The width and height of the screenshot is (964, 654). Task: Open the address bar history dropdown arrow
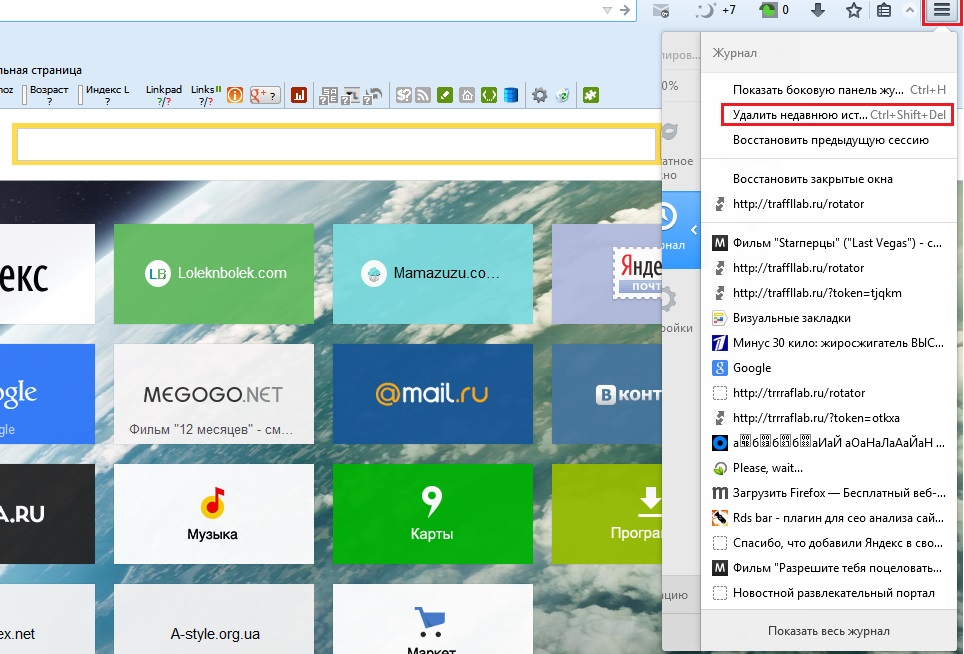(607, 10)
